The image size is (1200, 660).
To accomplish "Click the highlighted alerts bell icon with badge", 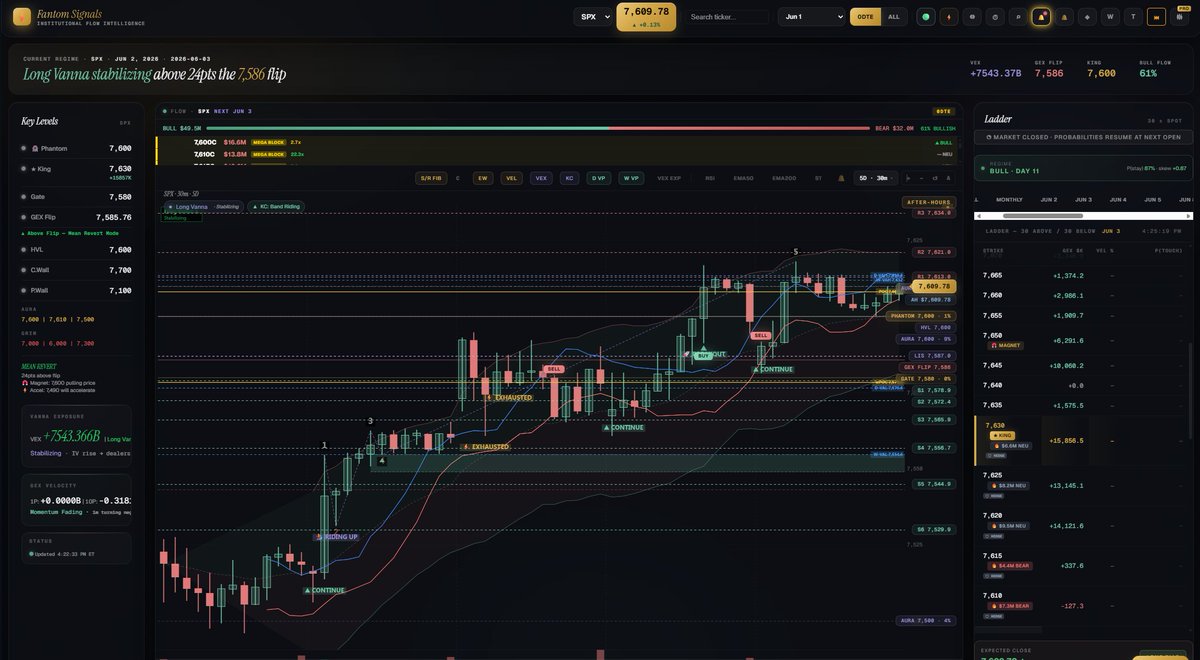I will [1041, 17].
